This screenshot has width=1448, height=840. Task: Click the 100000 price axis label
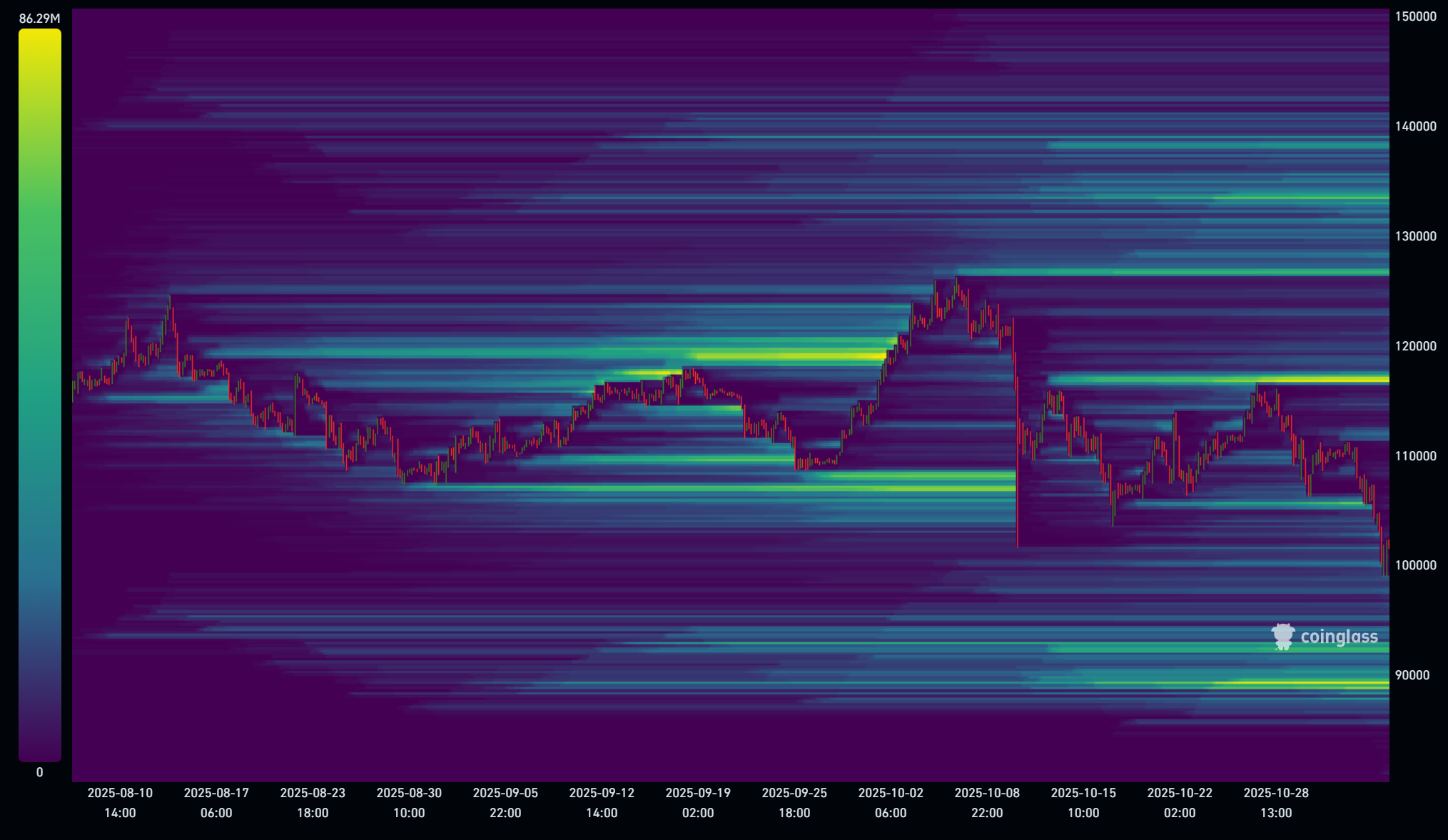tap(1415, 565)
